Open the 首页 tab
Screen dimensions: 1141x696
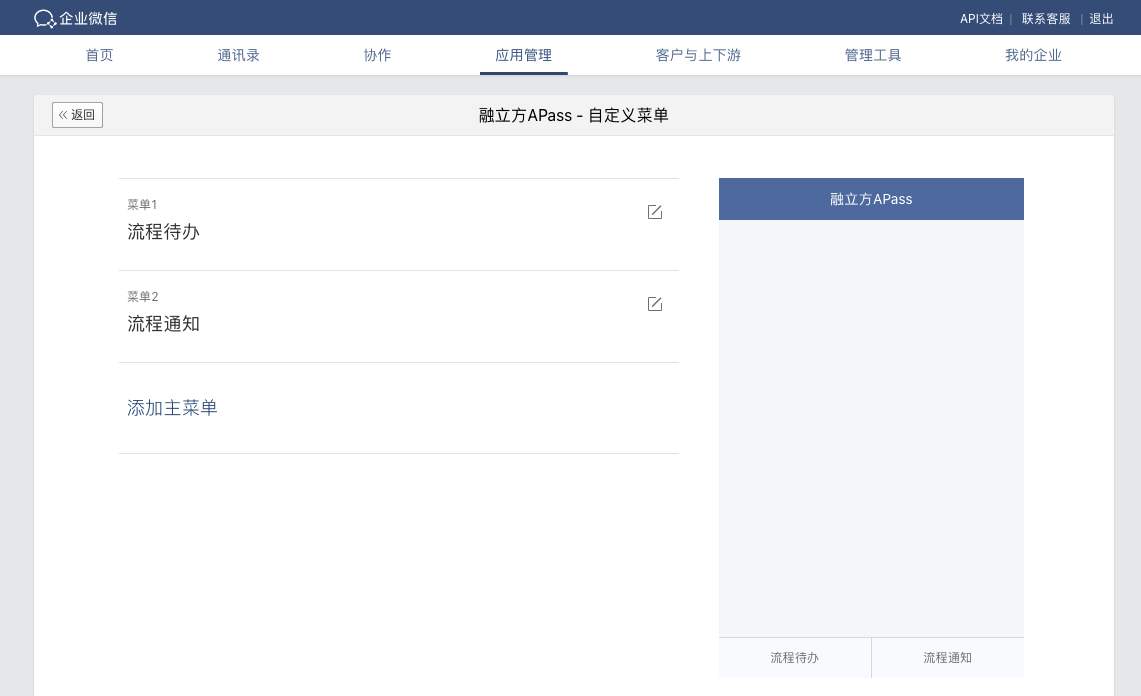click(x=100, y=55)
